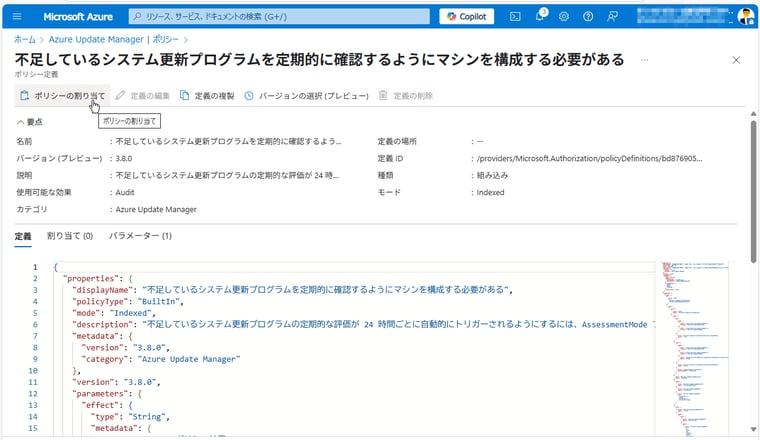
Task: Click the page vertical scrollbar thumb
Action: click(753, 191)
